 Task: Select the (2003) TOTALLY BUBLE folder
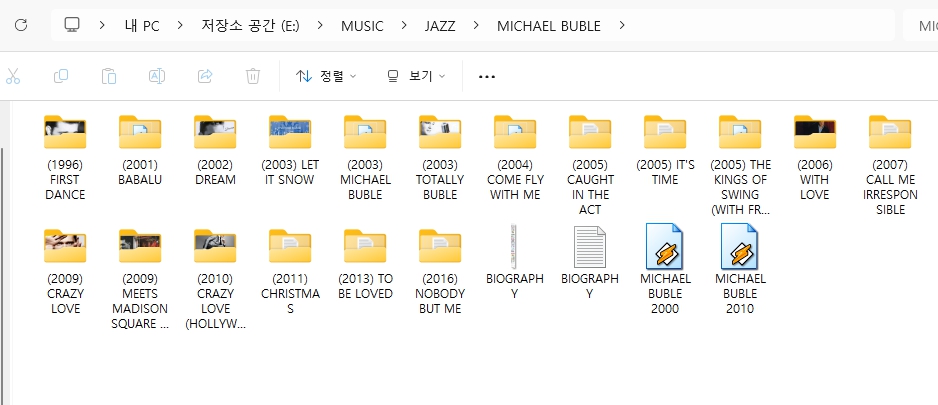440,158
